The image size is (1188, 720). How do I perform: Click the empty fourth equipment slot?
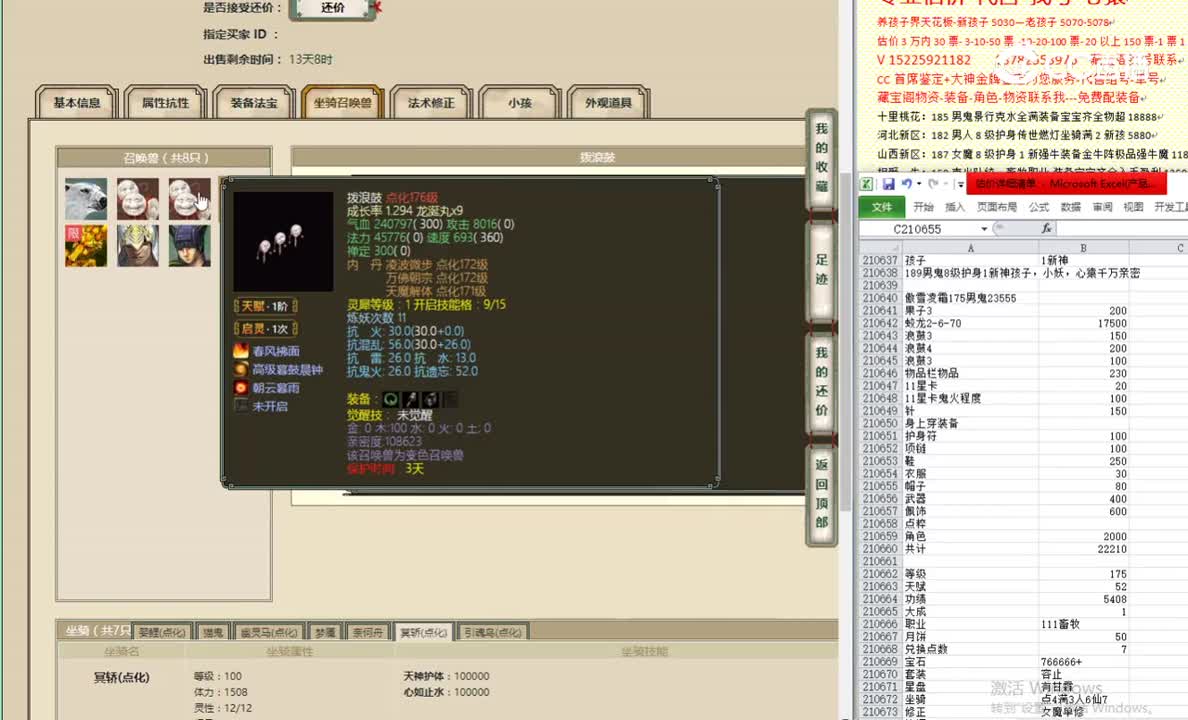pos(450,399)
